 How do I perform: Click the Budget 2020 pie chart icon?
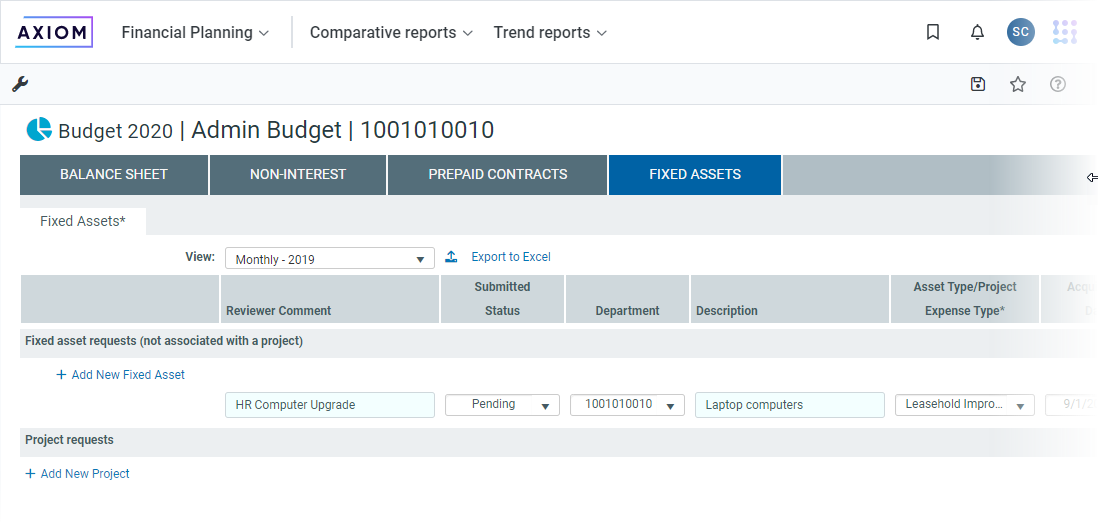(39, 130)
